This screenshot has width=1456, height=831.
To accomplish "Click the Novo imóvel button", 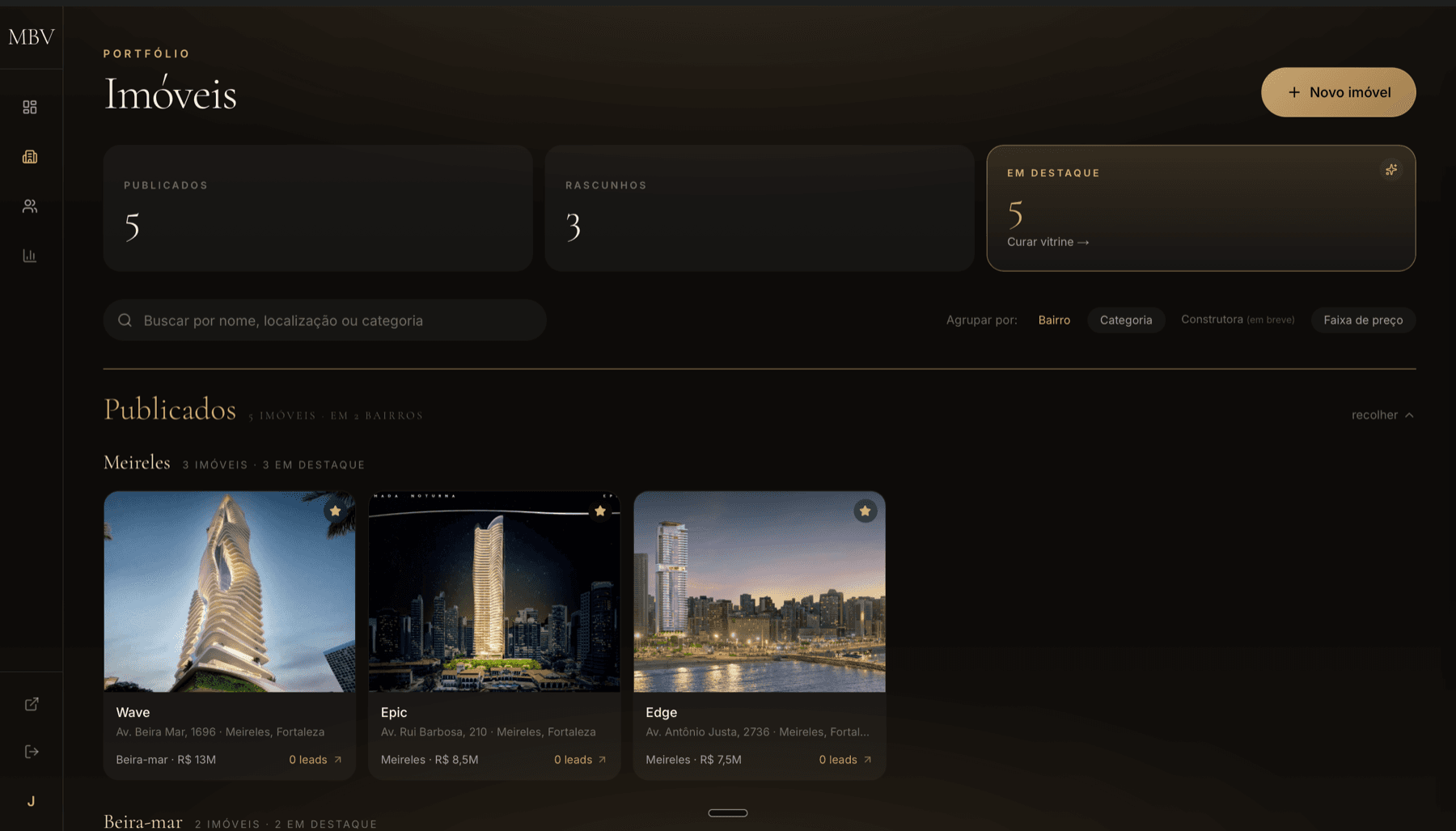I will coord(1338,92).
